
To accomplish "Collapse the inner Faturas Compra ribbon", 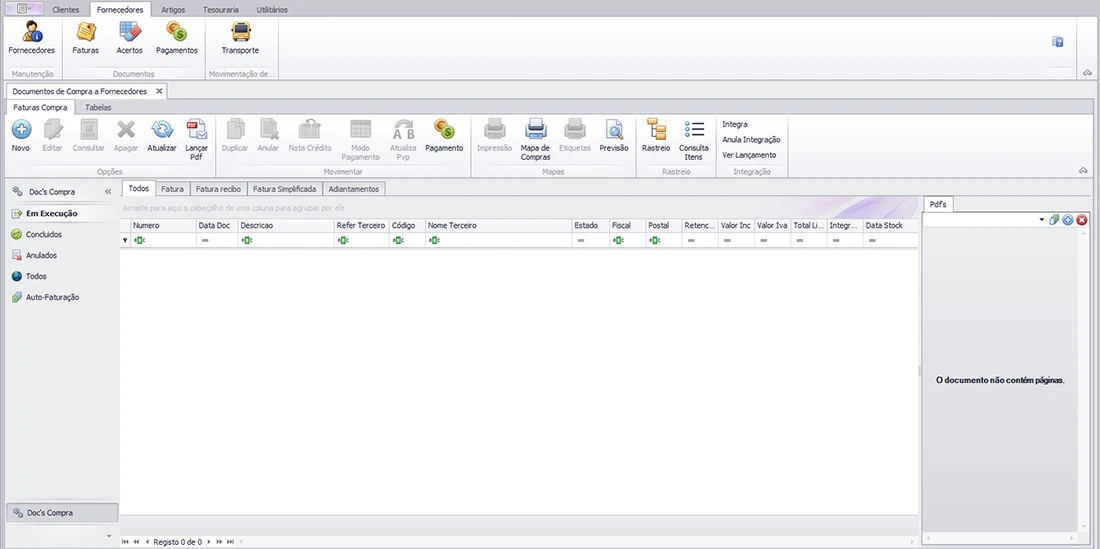I will pos(1083,171).
